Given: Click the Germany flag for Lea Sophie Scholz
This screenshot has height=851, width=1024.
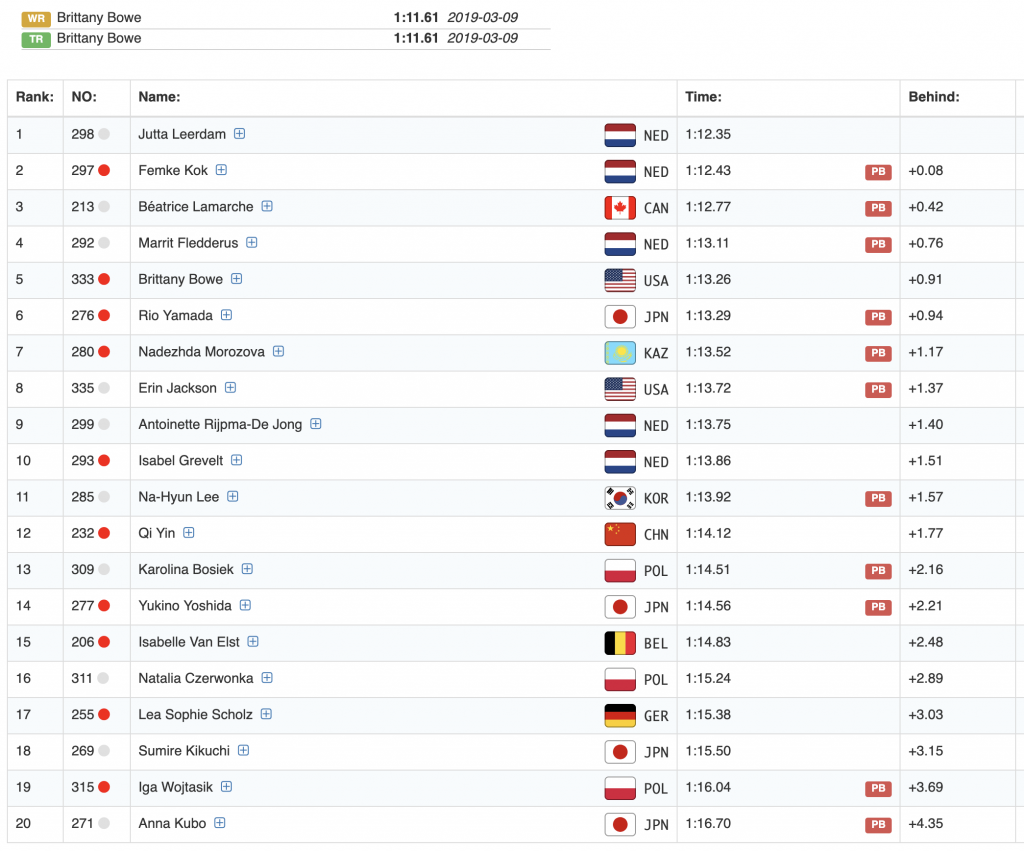Looking at the screenshot, I should (620, 716).
